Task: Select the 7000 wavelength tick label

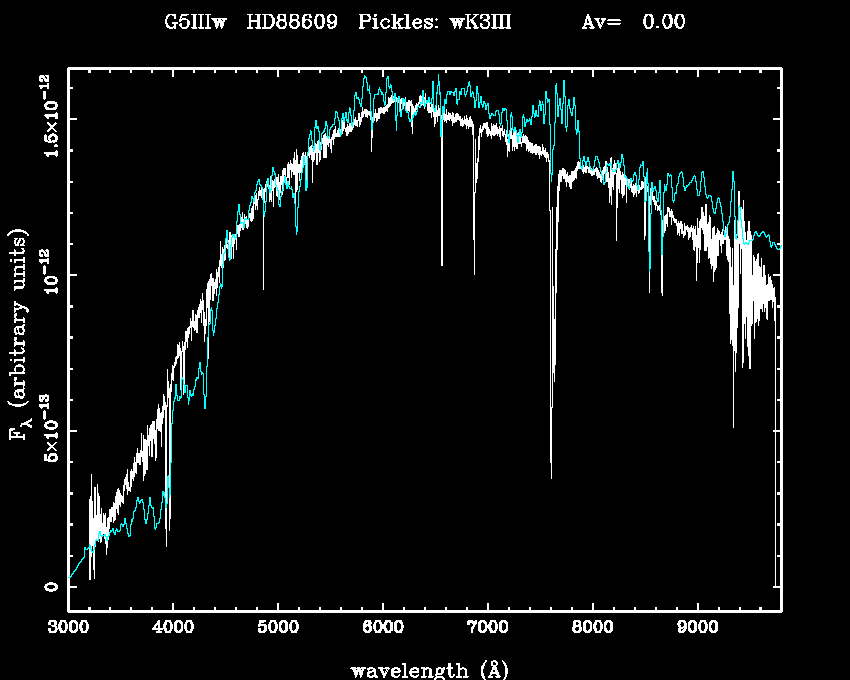Action: [487, 627]
